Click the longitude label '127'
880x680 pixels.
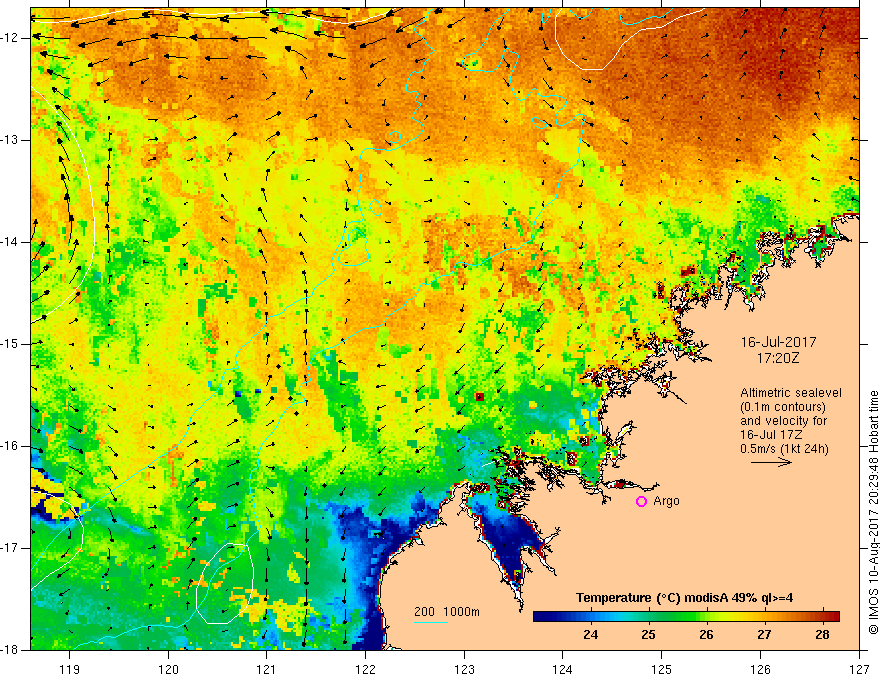859,669
